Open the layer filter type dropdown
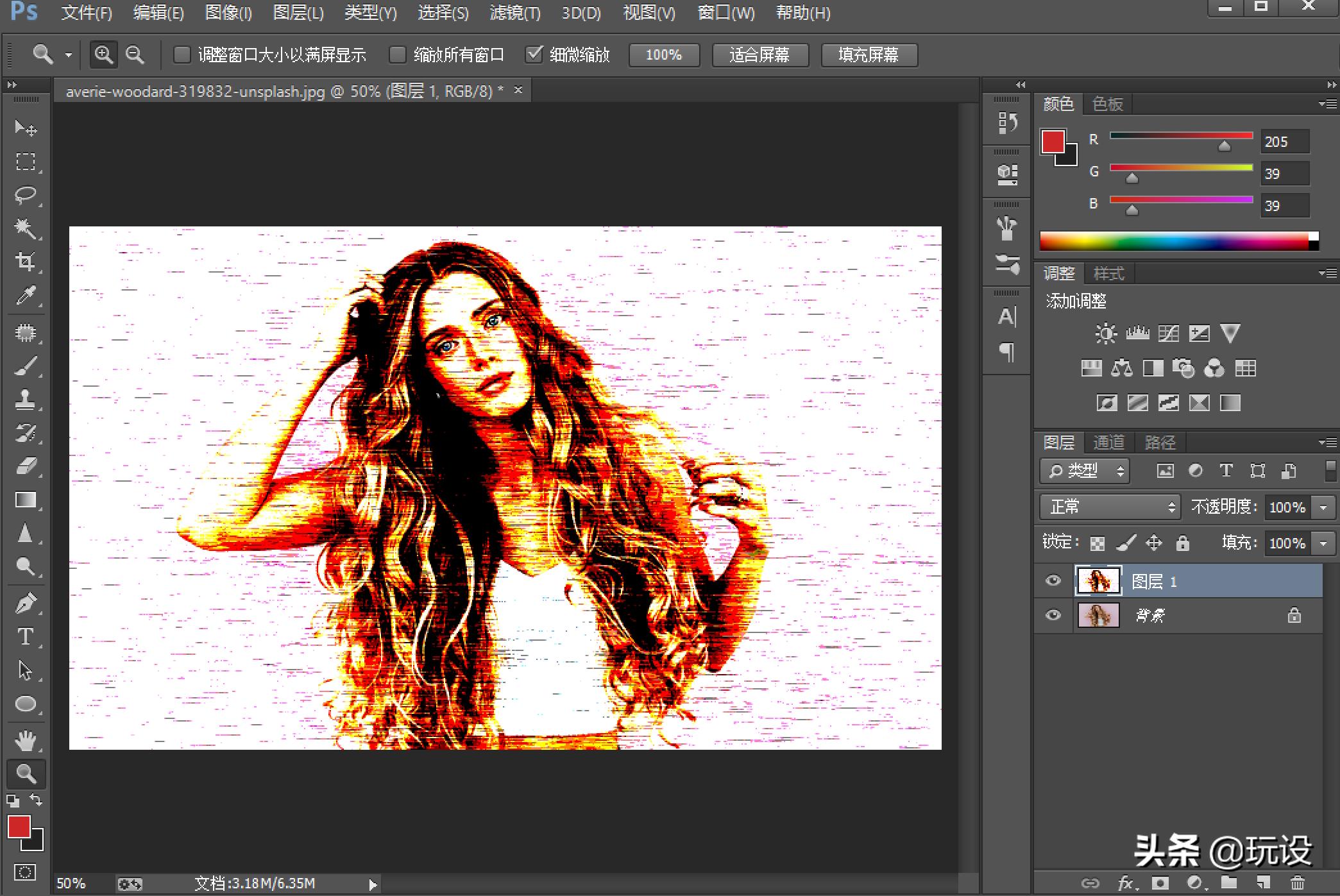This screenshot has height=896, width=1340. click(1085, 471)
